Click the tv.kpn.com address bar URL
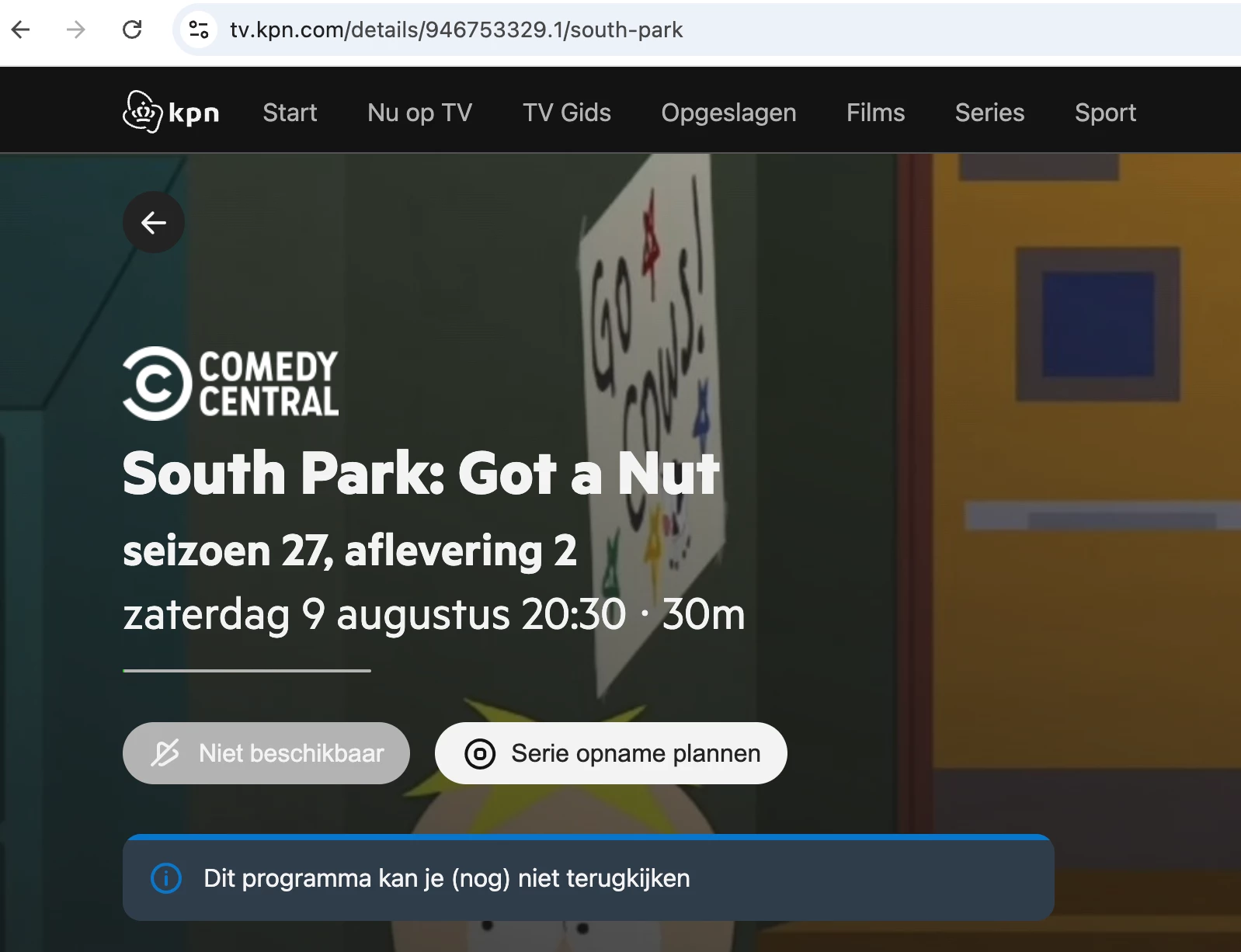Image resolution: width=1241 pixels, height=952 pixels. pyautogui.click(x=457, y=30)
